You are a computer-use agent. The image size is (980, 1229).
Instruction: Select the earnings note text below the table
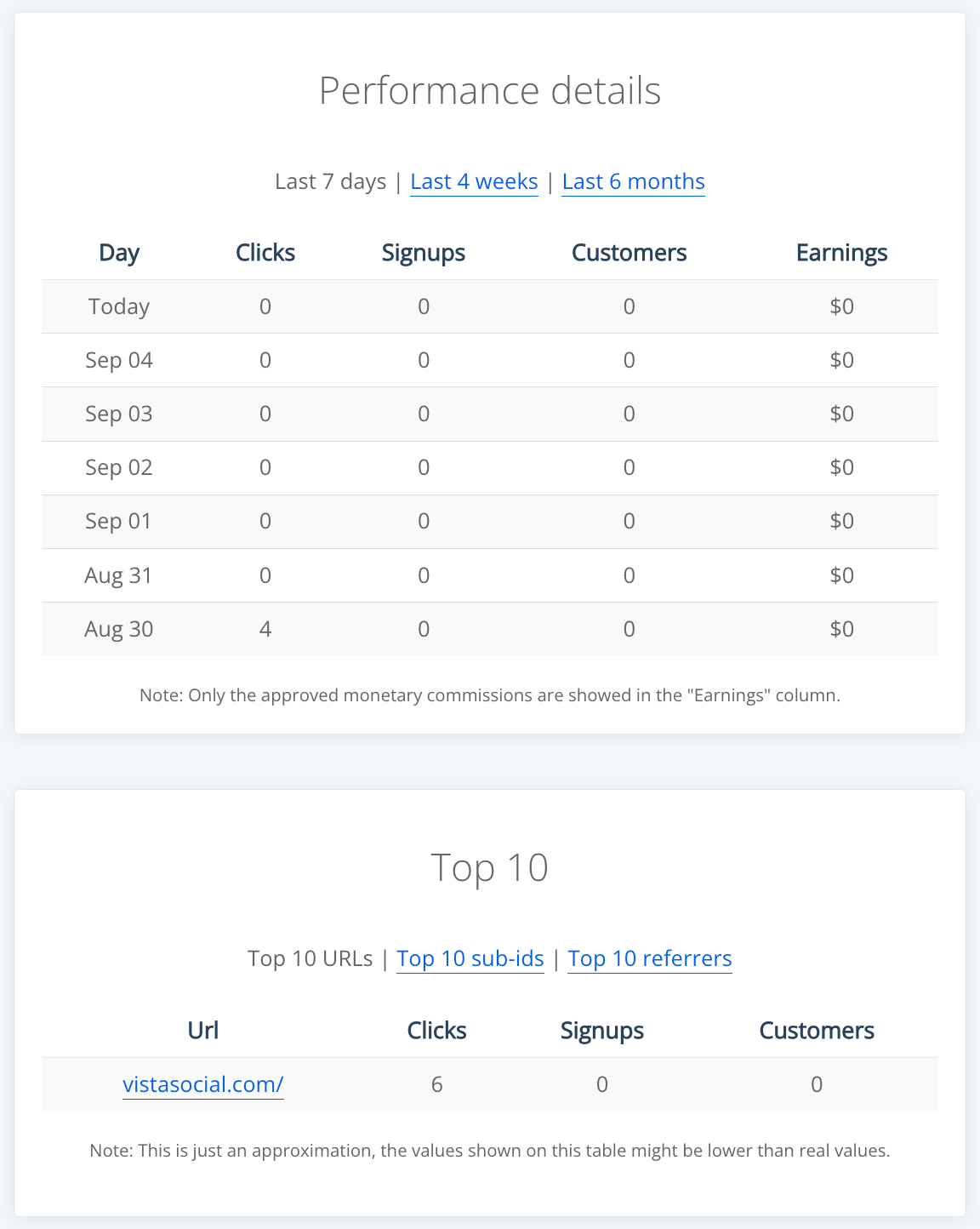(490, 695)
